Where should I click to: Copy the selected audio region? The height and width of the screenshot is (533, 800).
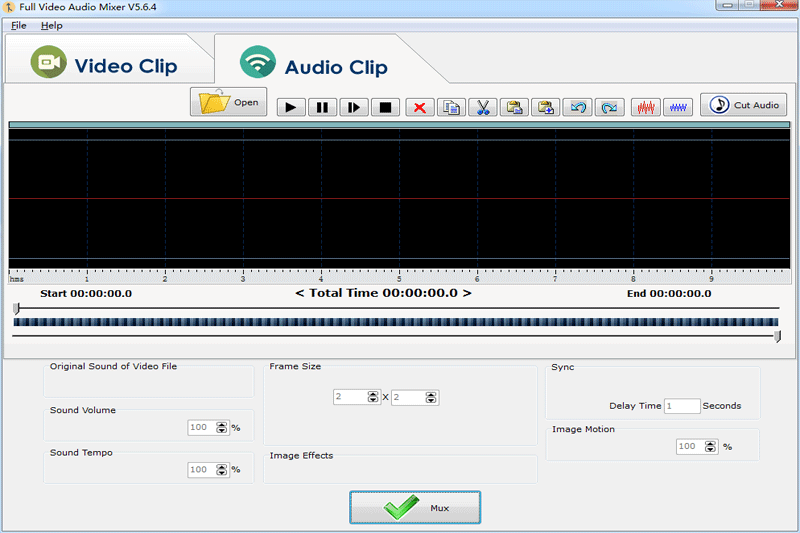pyautogui.click(x=452, y=107)
